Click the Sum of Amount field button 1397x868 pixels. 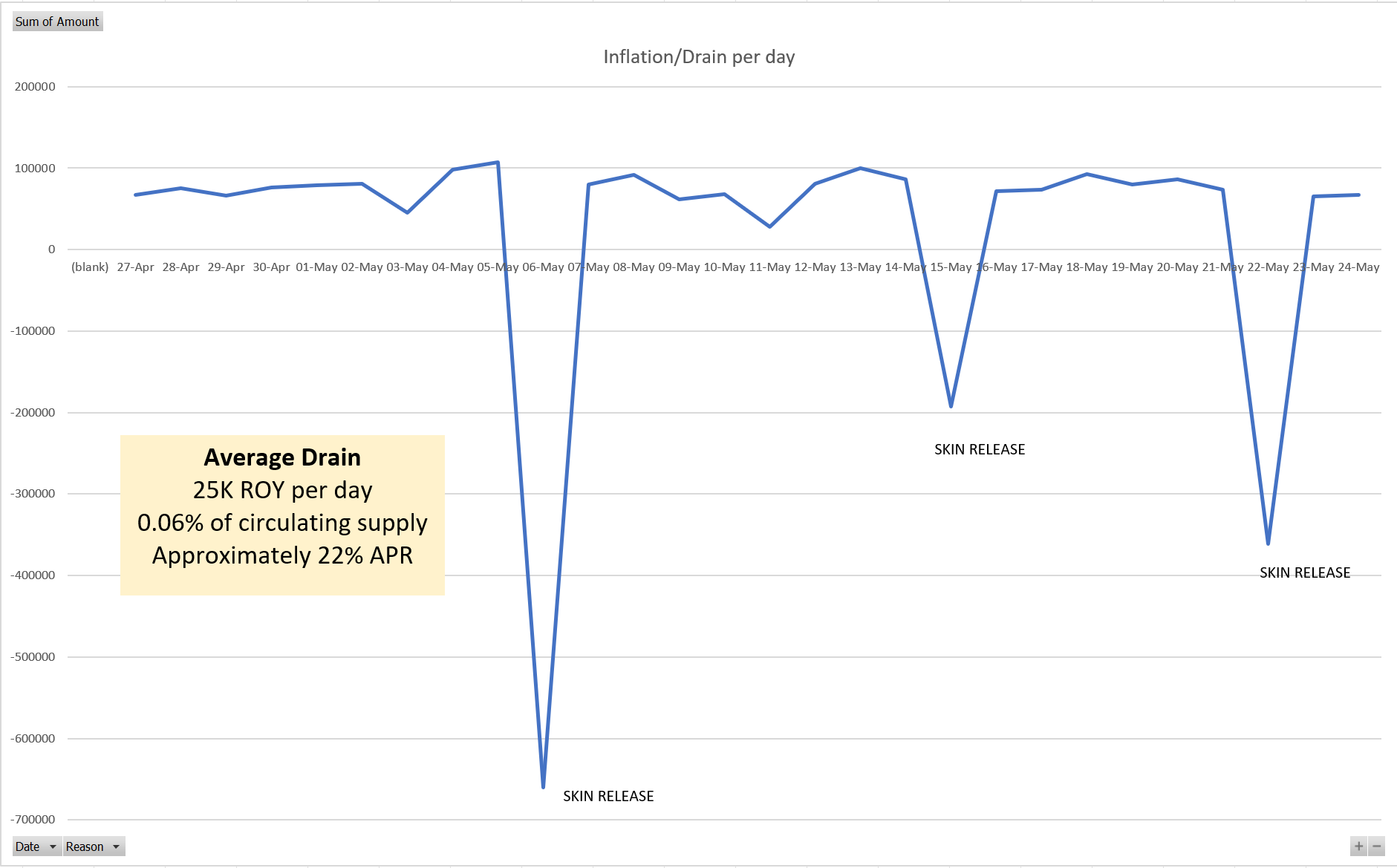[x=57, y=22]
